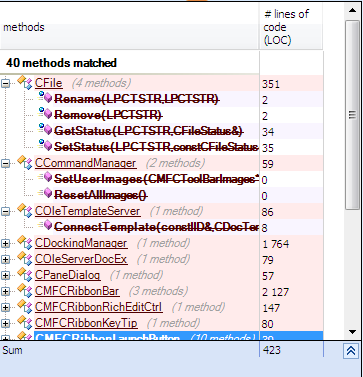Click the Rename method icon
Image resolution: width=363 pixels, height=377 pixels.
tap(45, 97)
